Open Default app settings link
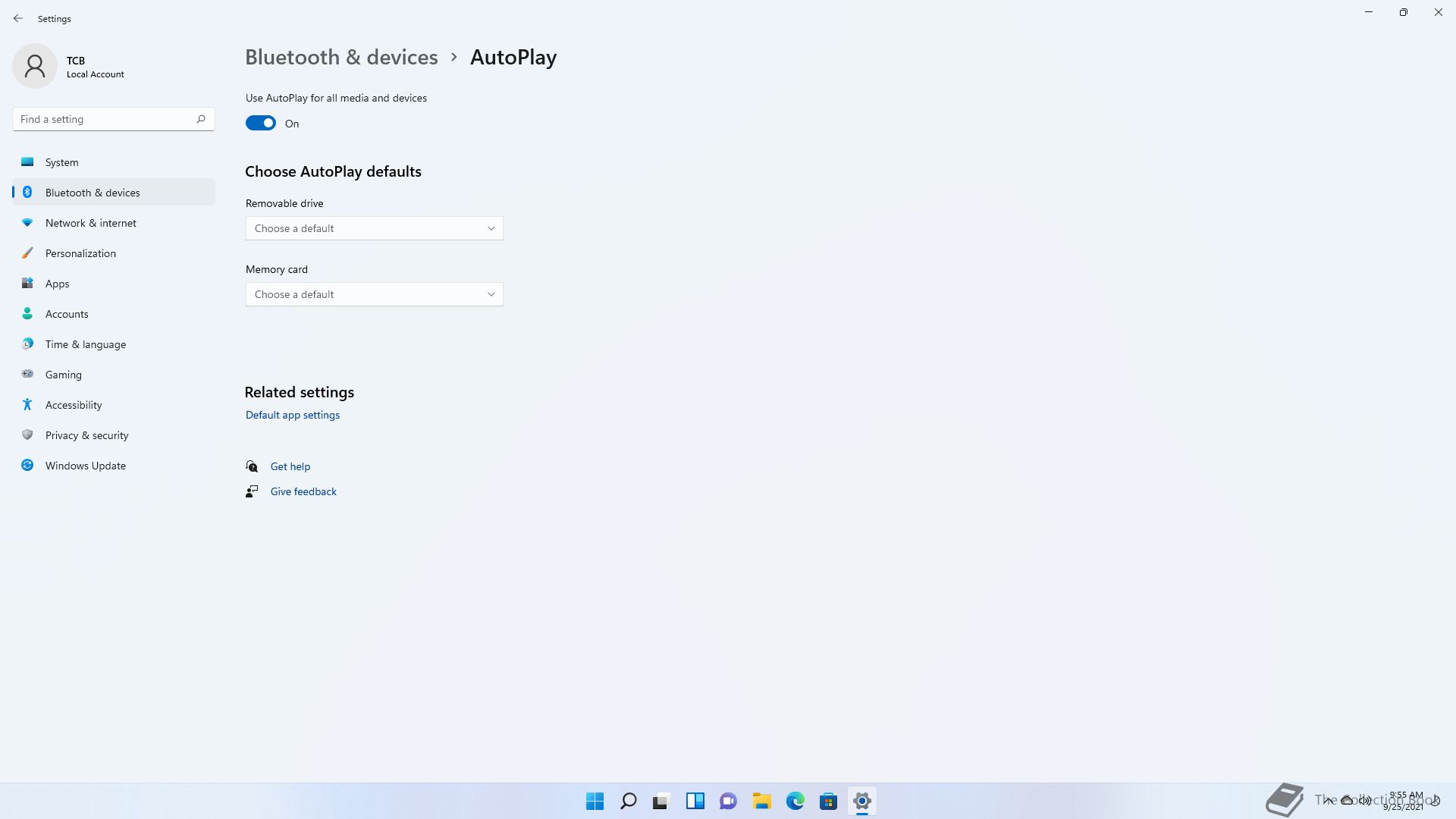 point(292,415)
